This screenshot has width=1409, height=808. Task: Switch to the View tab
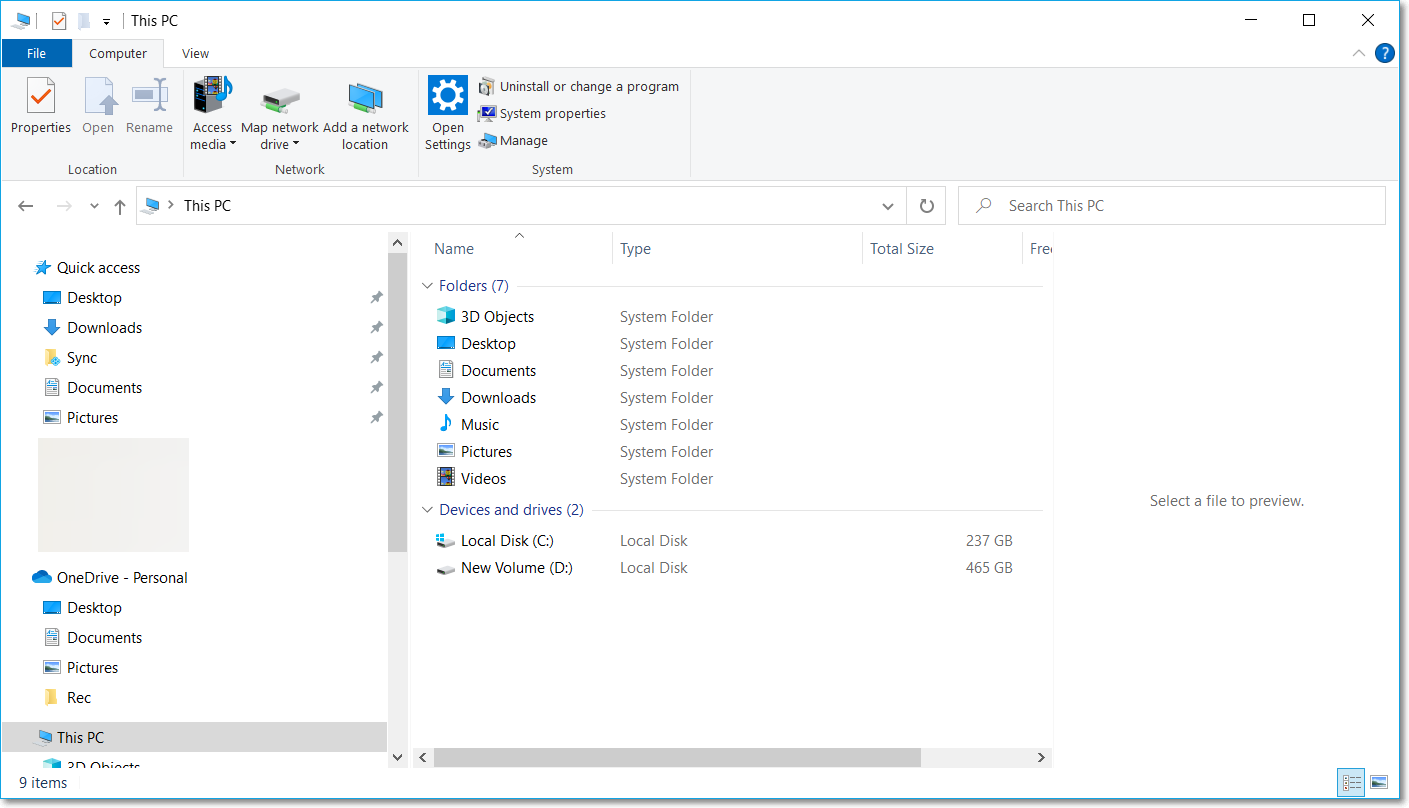[195, 53]
